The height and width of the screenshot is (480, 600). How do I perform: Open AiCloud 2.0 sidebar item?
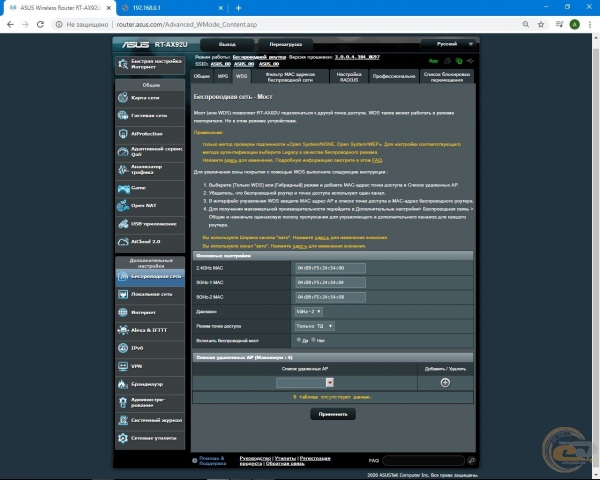150,242
